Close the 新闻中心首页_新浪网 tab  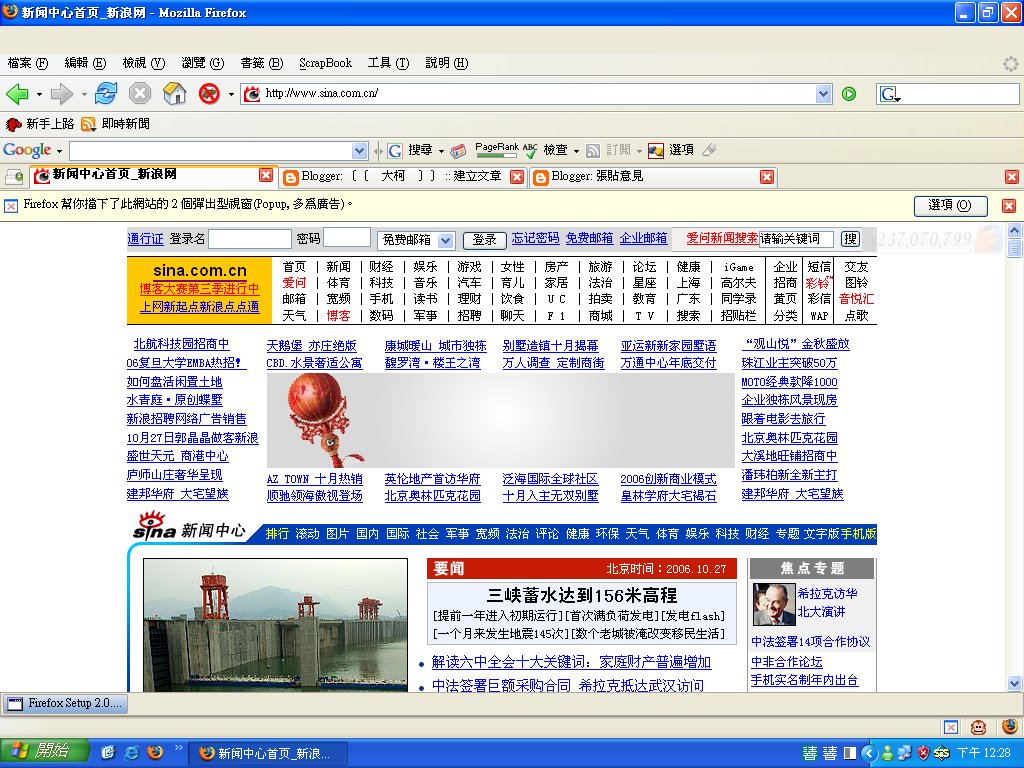[266, 175]
